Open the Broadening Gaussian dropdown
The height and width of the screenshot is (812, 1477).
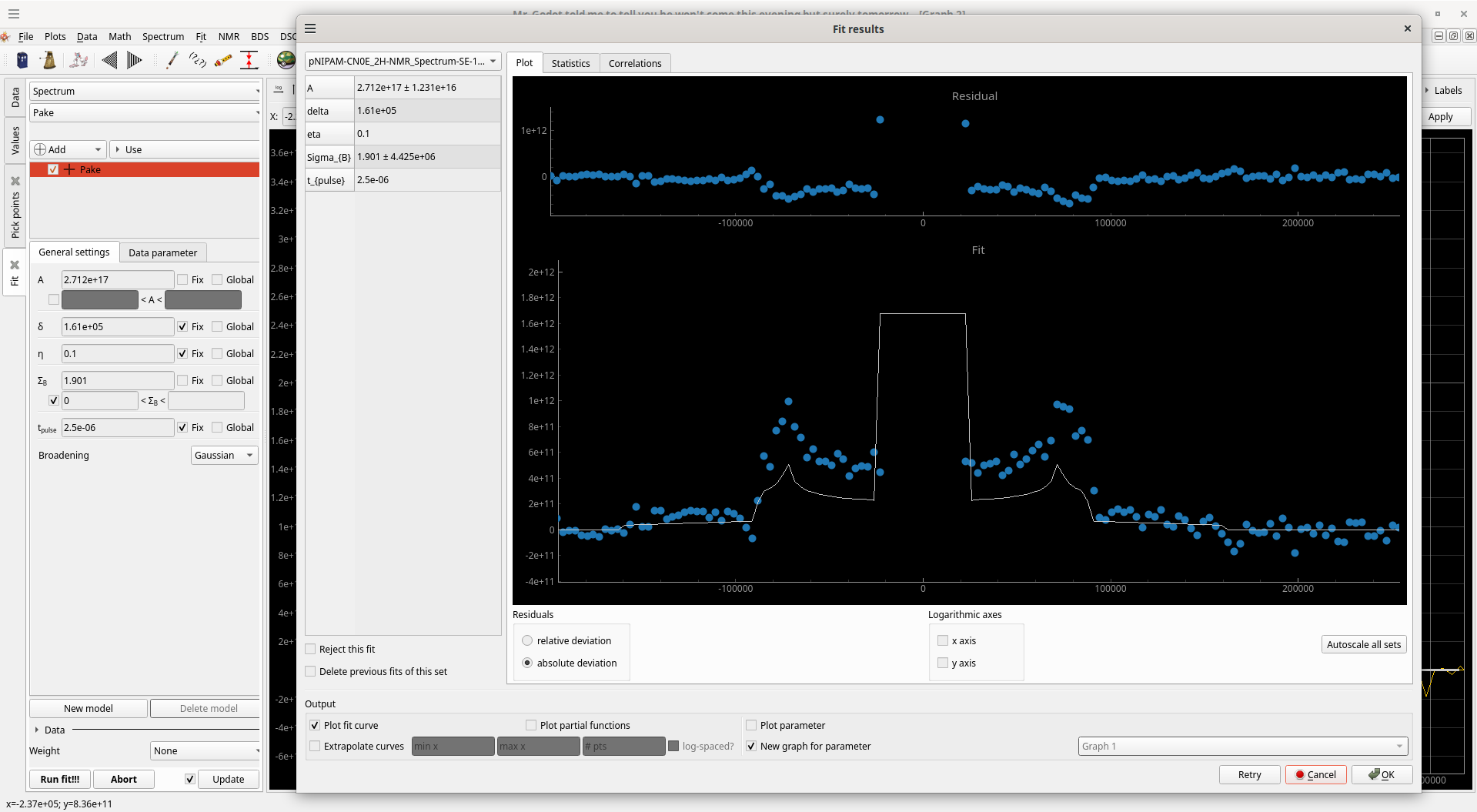tap(224, 456)
